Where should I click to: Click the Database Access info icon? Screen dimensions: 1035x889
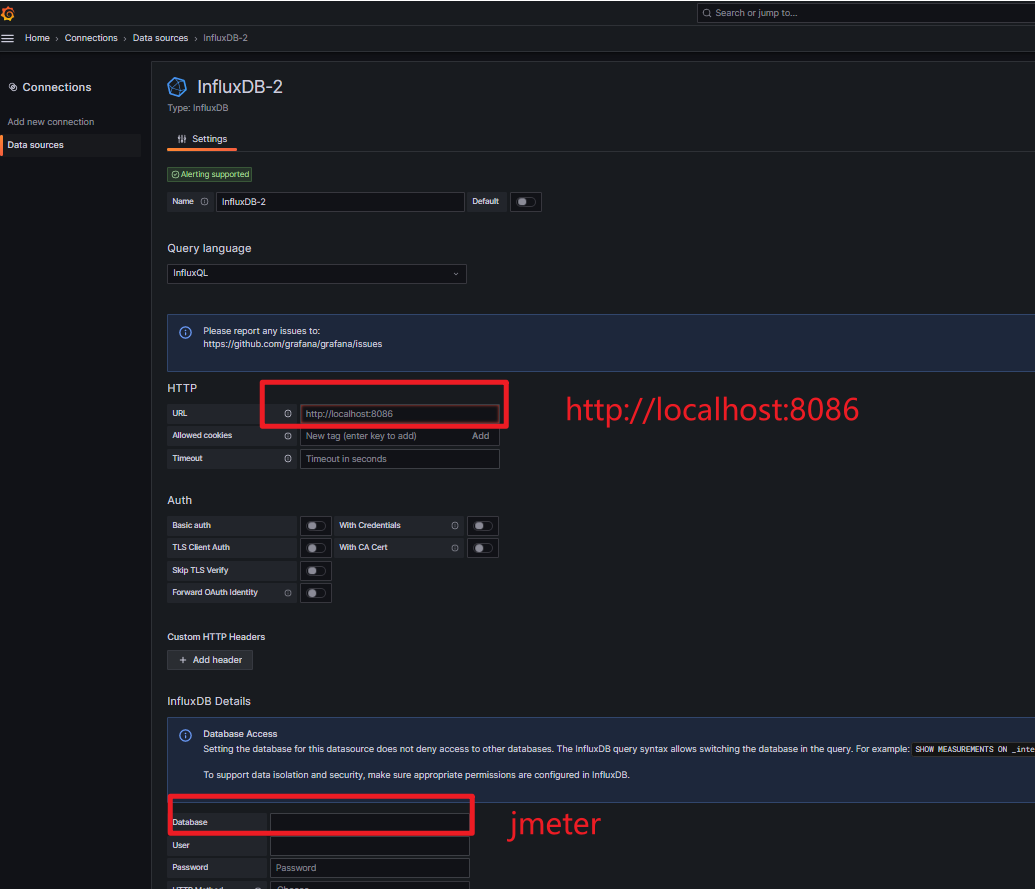pos(185,735)
